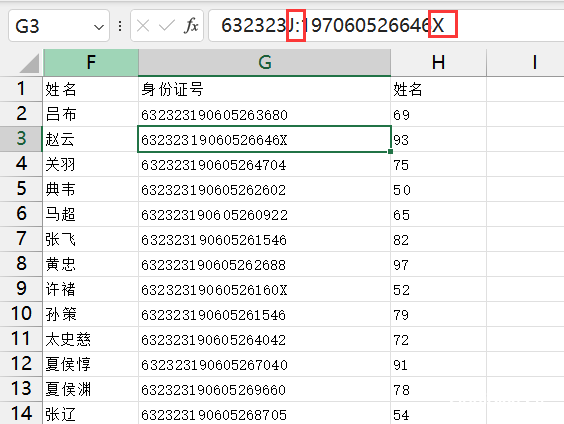The height and width of the screenshot is (424, 564).
Task: Click the column H value 97
Action: click(x=438, y=264)
